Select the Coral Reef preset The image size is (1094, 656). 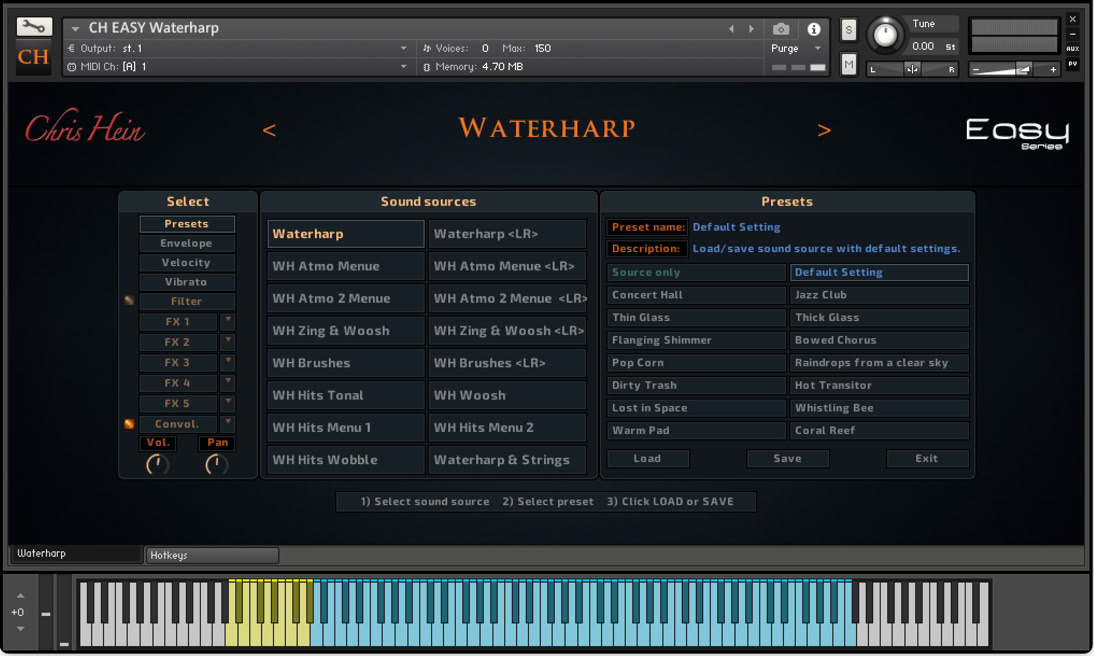tap(879, 431)
